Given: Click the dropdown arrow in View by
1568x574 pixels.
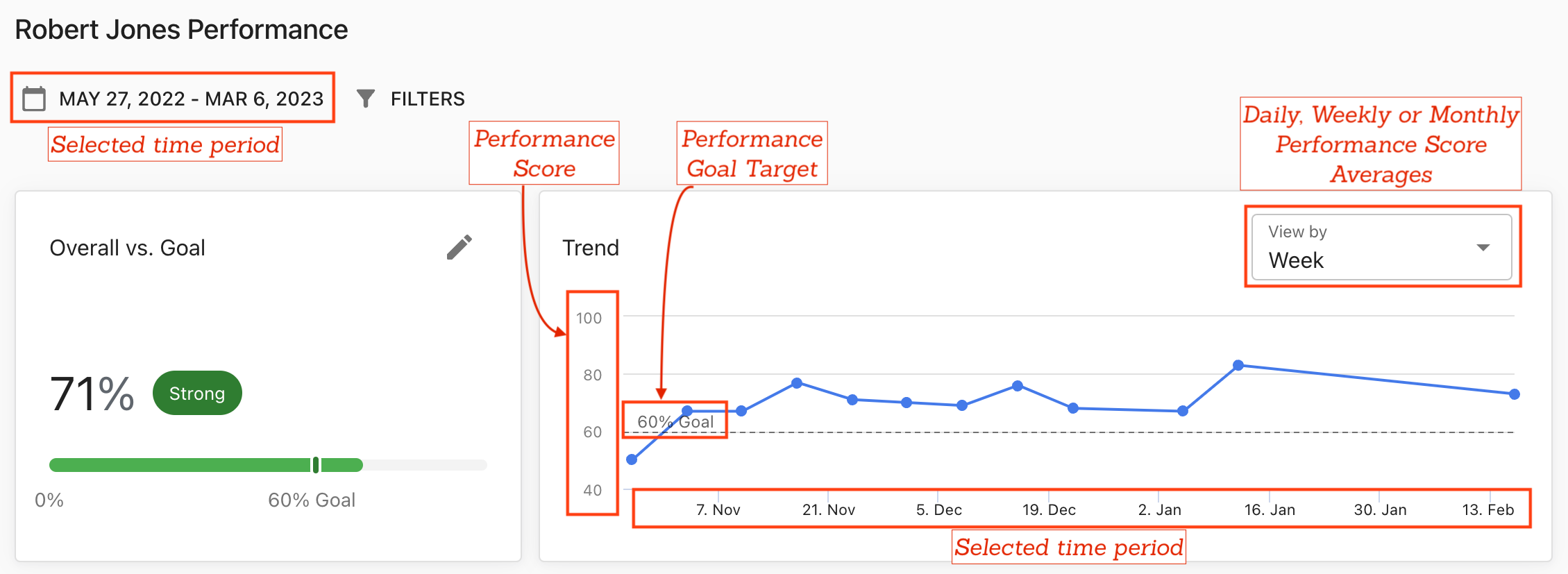Looking at the screenshot, I should click(x=1483, y=248).
